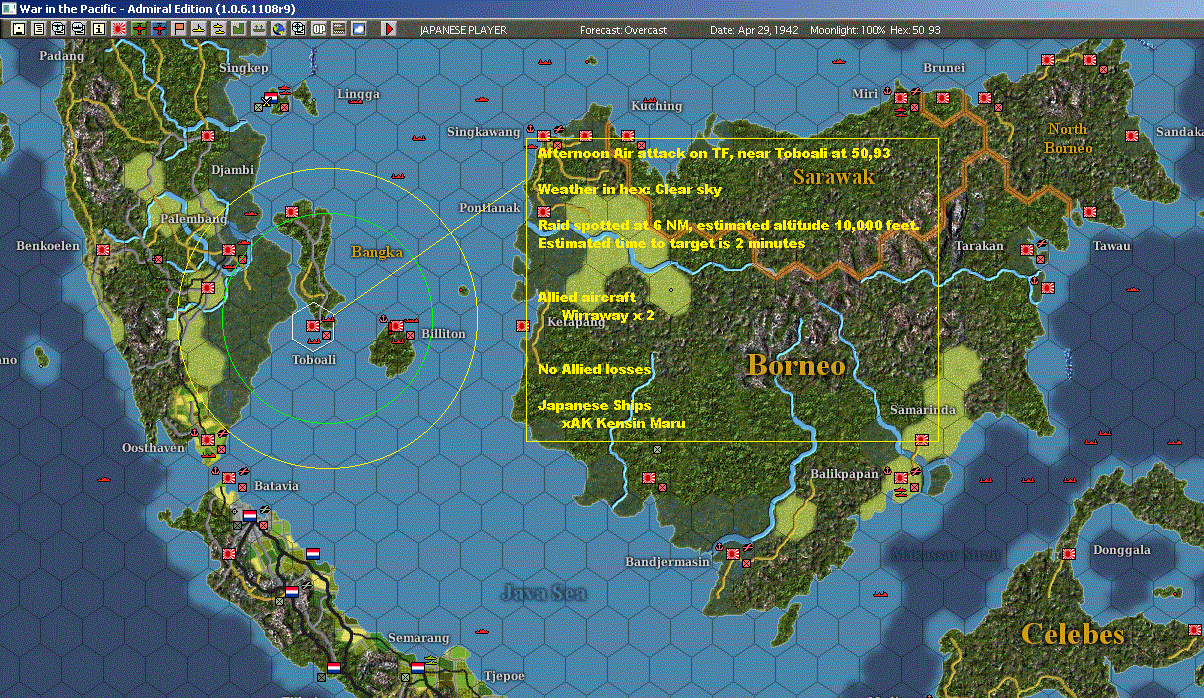This screenshot has height=698, width=1204.
Task: Select the Japanese base at Balikpapan
Action: click(x=900, y=476)
